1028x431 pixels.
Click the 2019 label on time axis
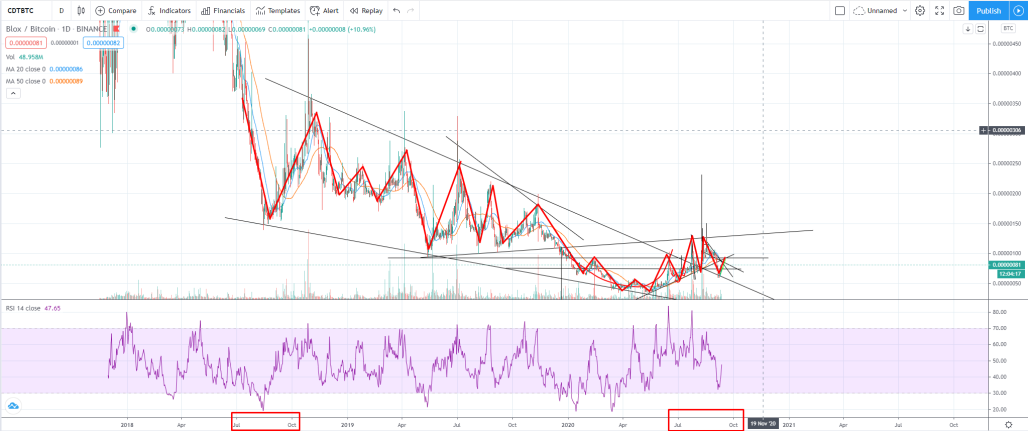pyautogui.click(x=348, y=424)
